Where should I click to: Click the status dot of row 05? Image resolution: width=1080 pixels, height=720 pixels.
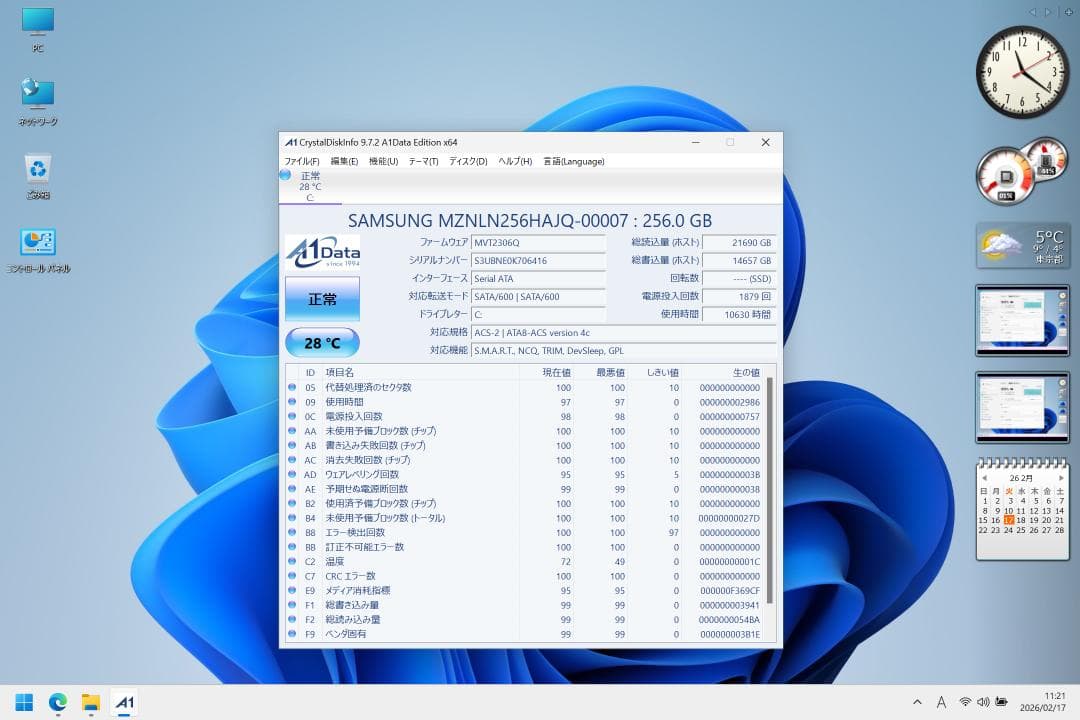pos(292,387)
